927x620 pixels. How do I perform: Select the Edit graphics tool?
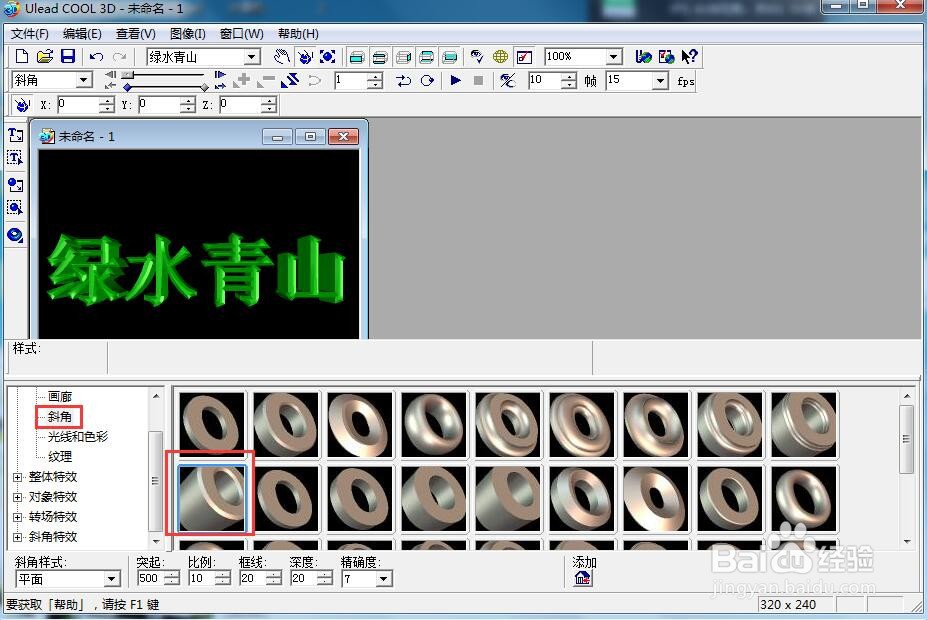coord(15,207)
